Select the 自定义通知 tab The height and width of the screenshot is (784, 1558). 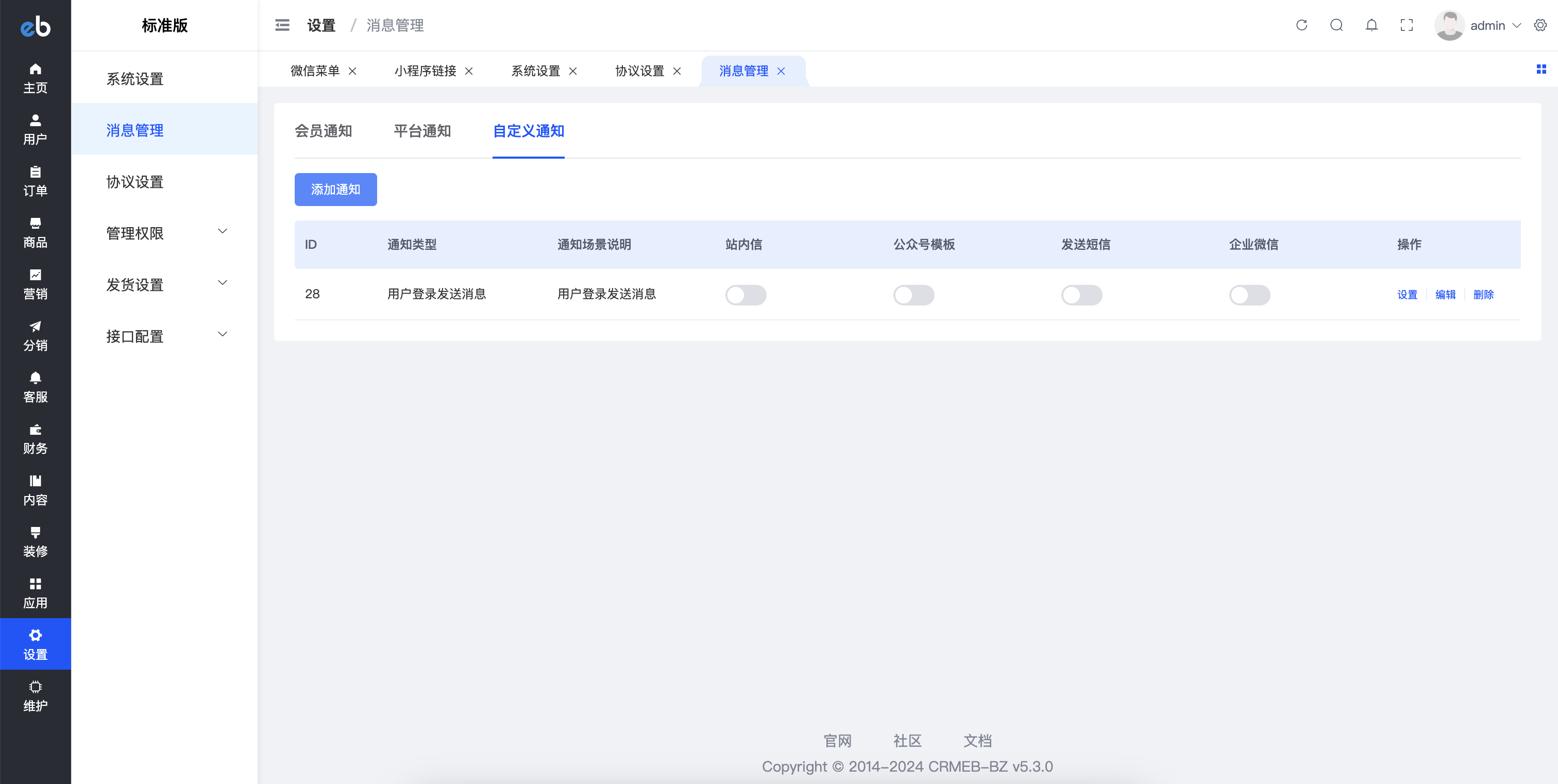[x=528, y=131]
